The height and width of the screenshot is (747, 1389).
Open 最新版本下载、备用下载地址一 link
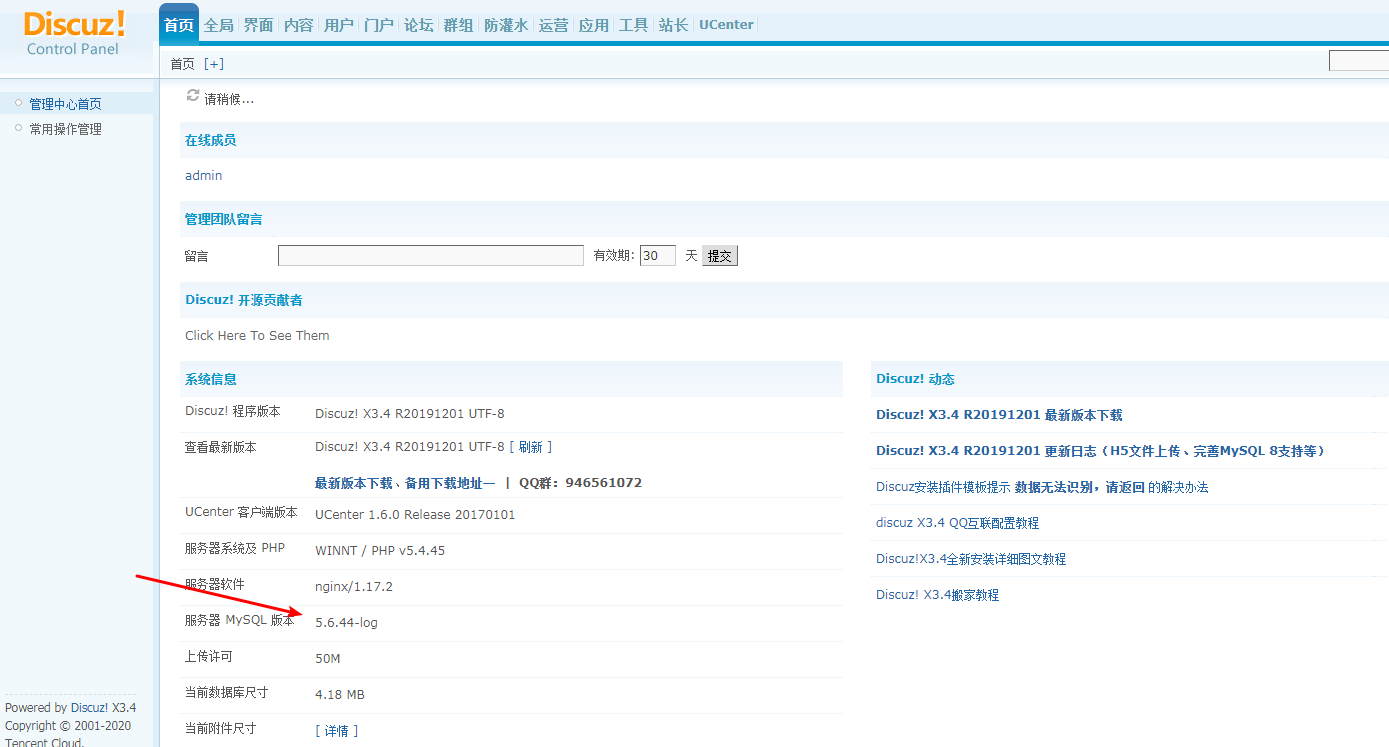[x=405, y=483]
